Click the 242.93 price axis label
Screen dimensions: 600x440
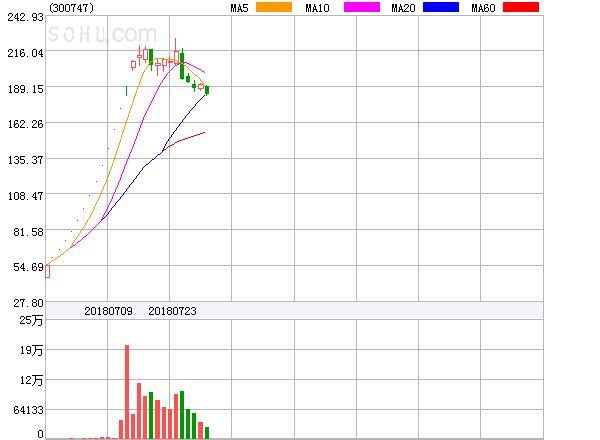coord(26,17)
